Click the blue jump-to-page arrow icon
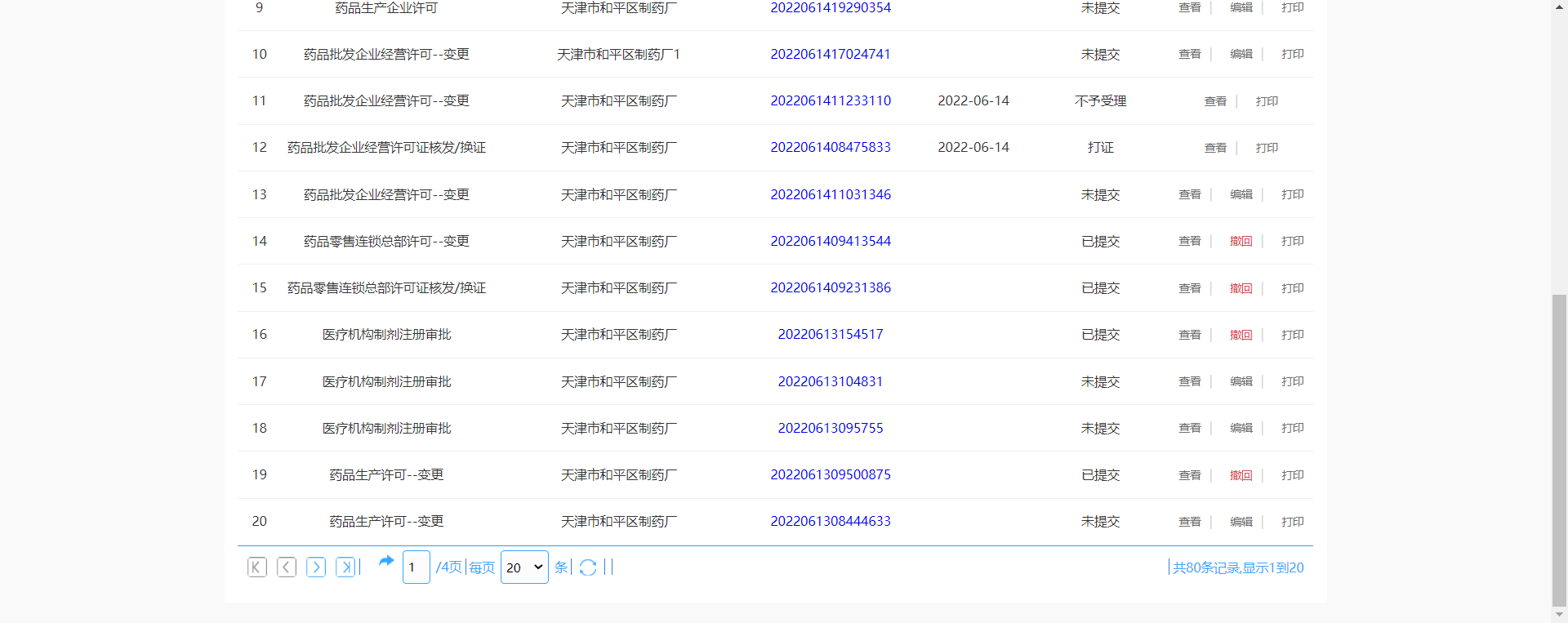1568x623 pixels. coord(386,562)
